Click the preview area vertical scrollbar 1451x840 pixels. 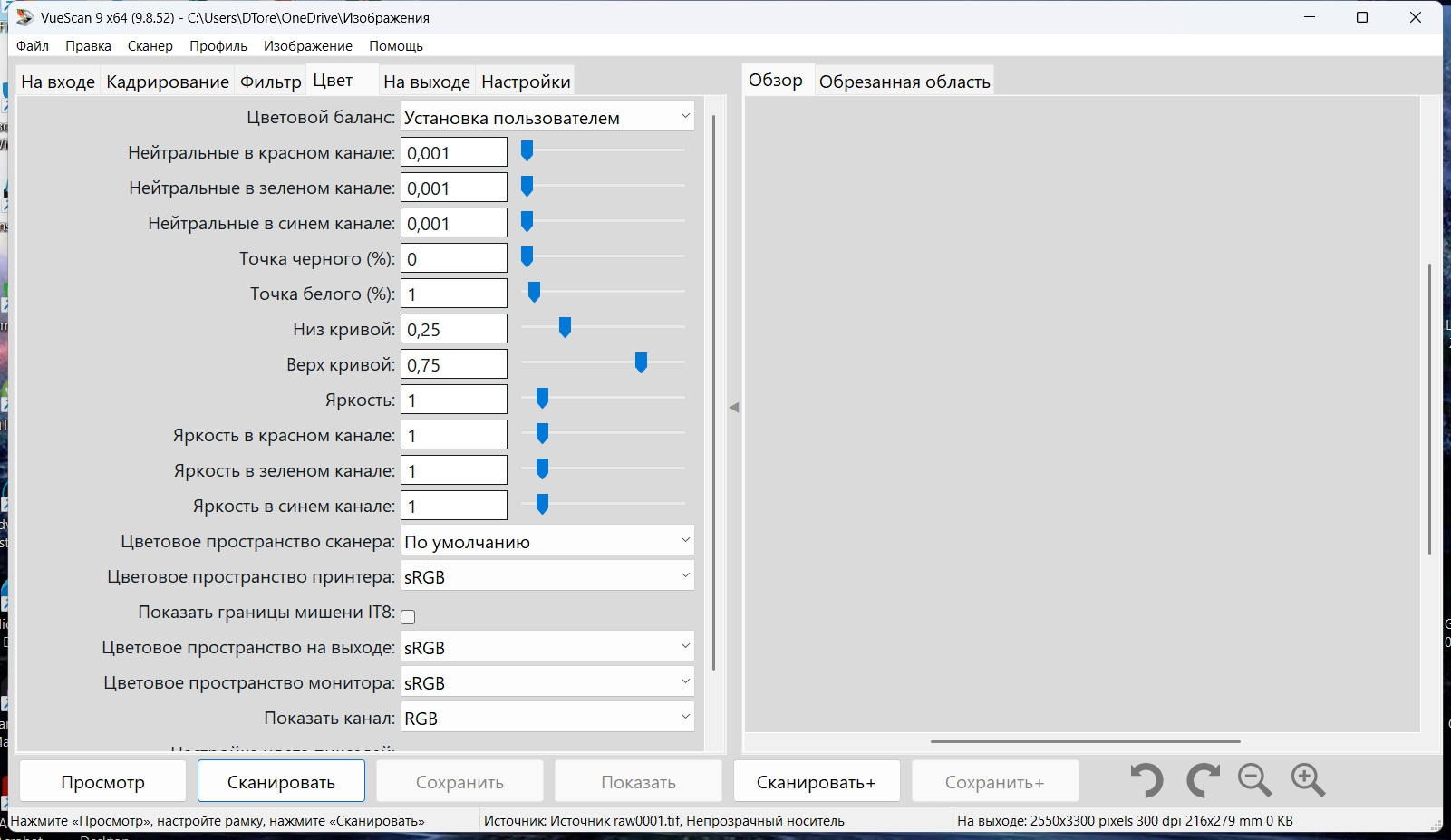pos(1430,410)
